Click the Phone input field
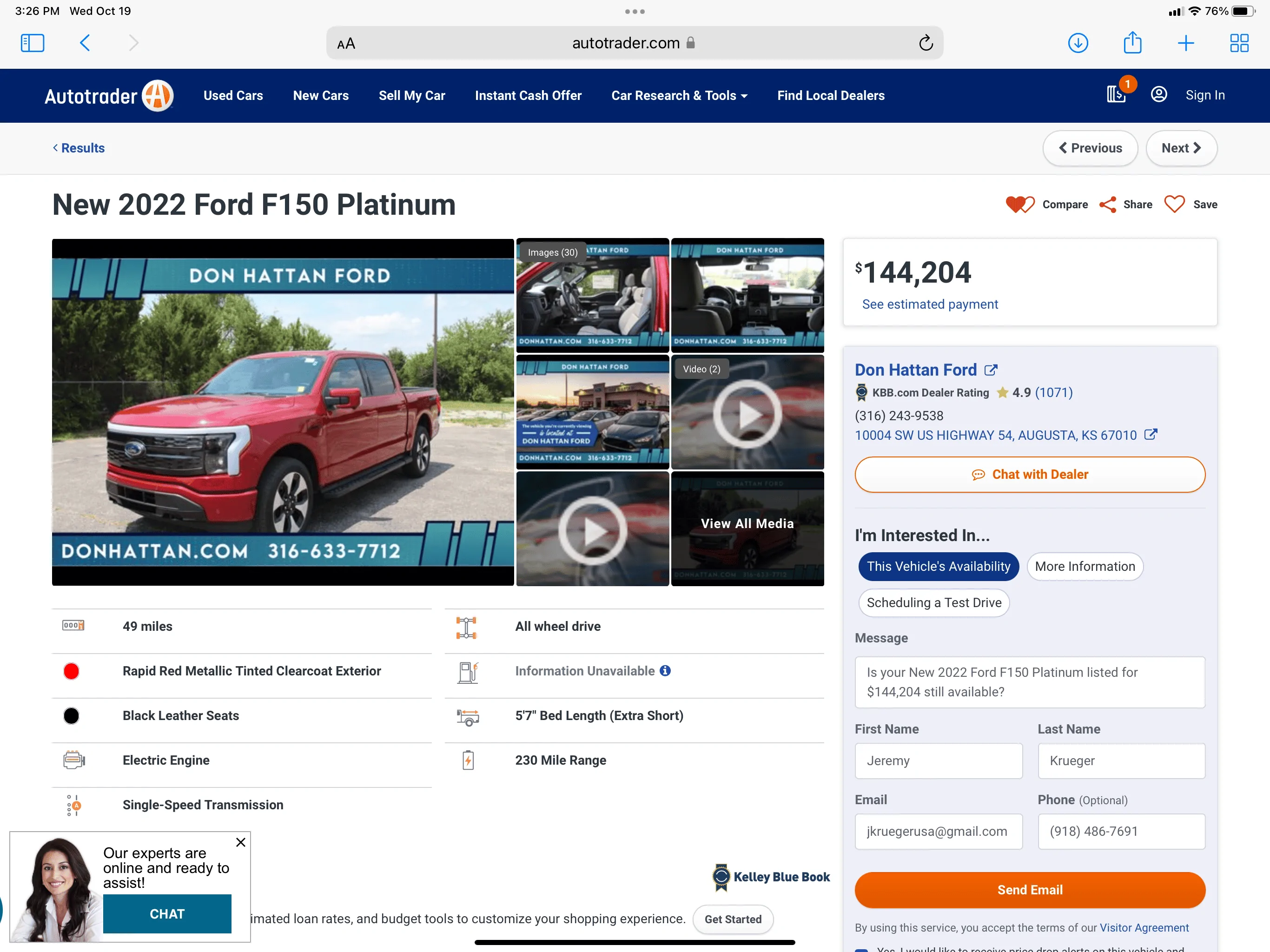The width and height of the screenshot is (1270, 952). (x=1121, y=831)
